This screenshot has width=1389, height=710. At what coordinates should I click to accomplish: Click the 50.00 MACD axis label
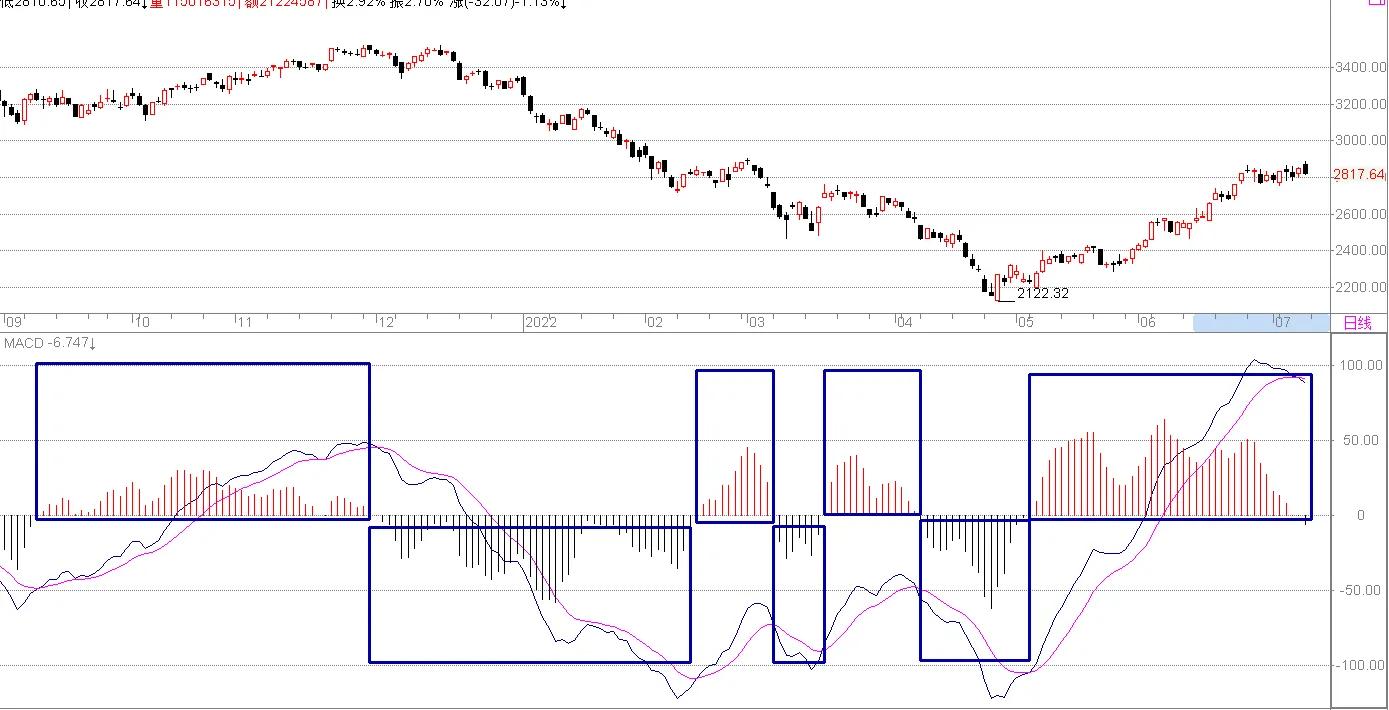coord(1362,440)
